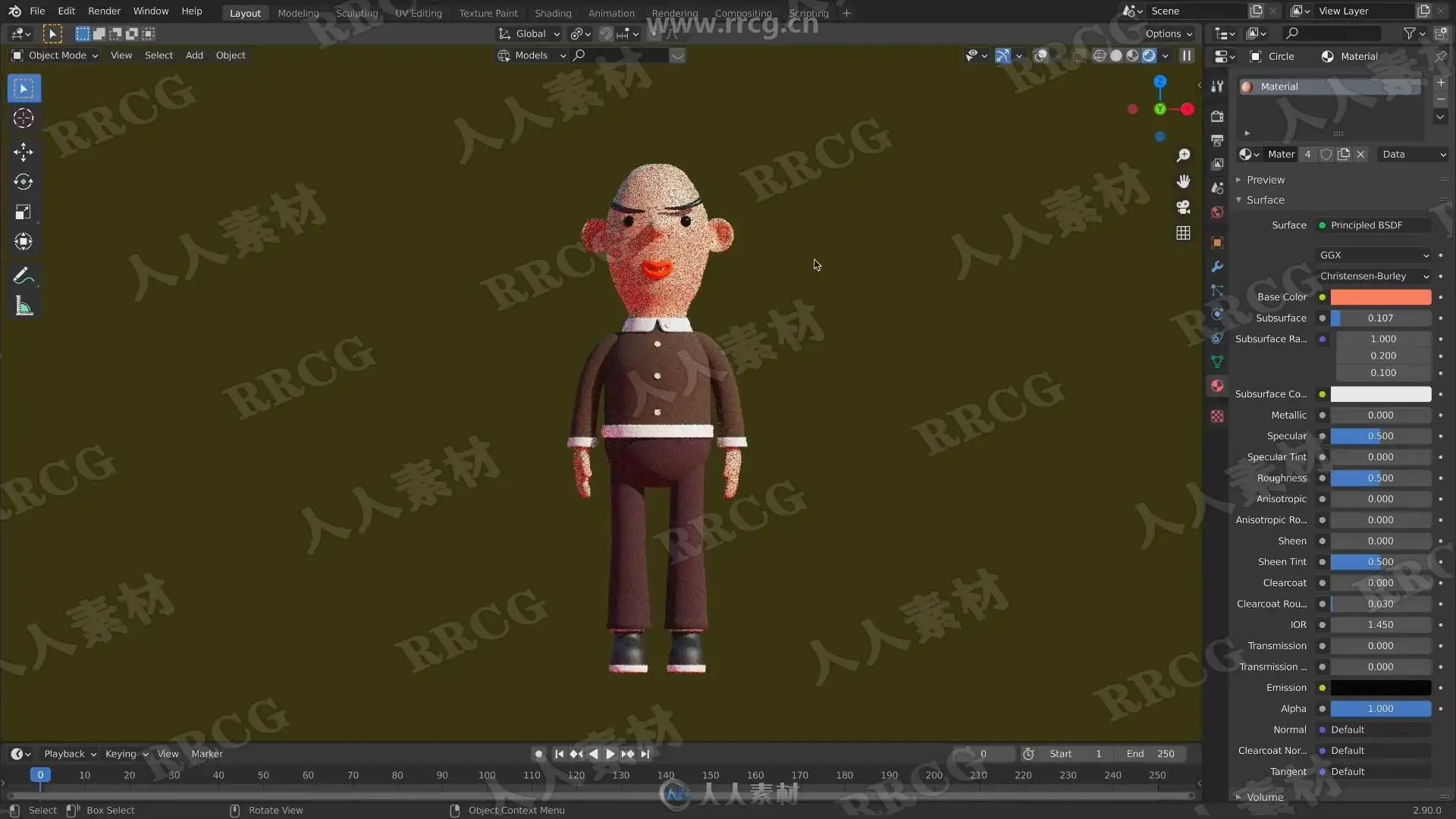
Task: Select the Move tool in left toolbar
Action: click(x=23, y=152)
